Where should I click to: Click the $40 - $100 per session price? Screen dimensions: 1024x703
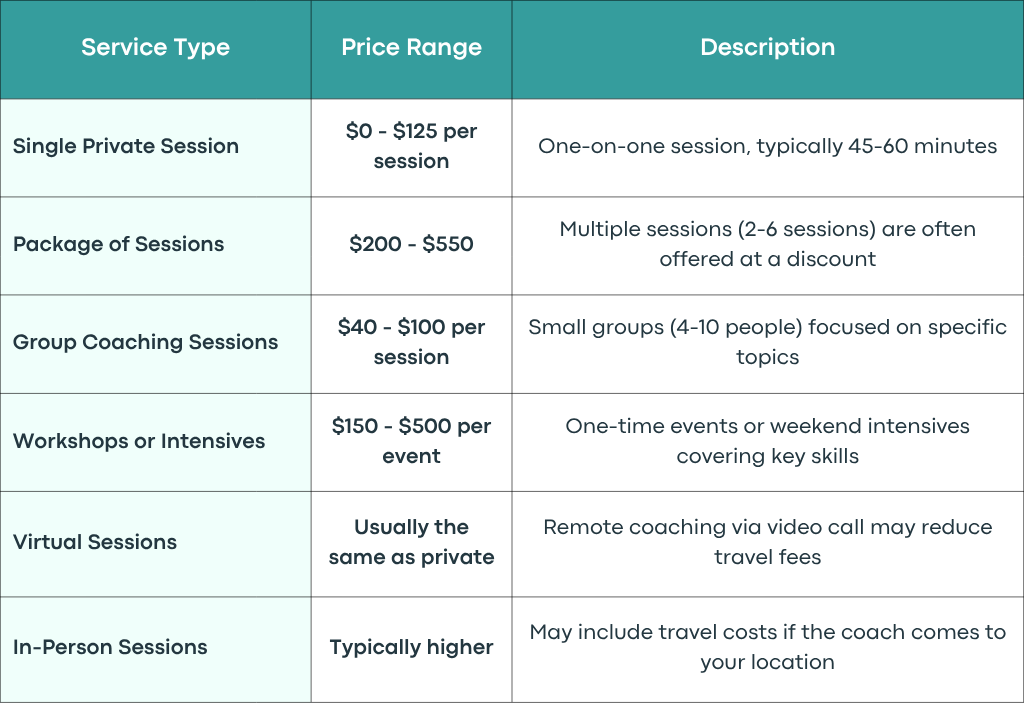click(x=411, y=342)
